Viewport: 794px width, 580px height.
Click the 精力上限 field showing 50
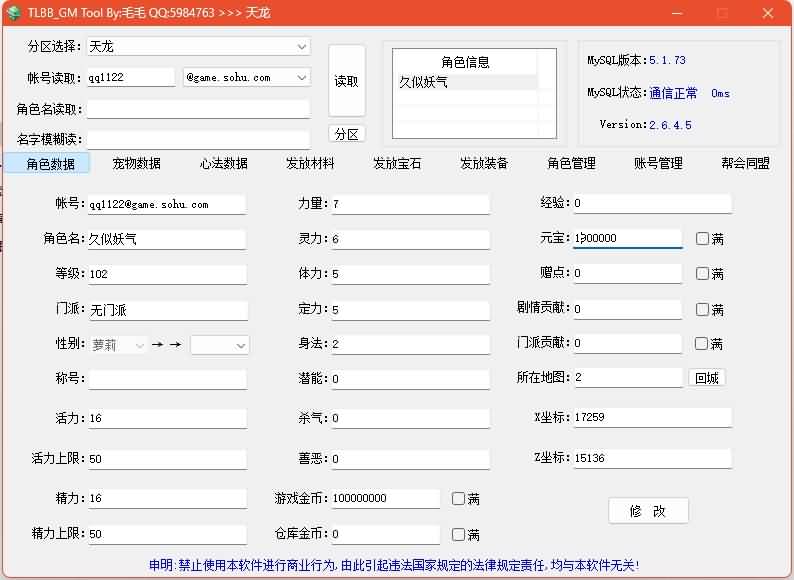(168, 534)
